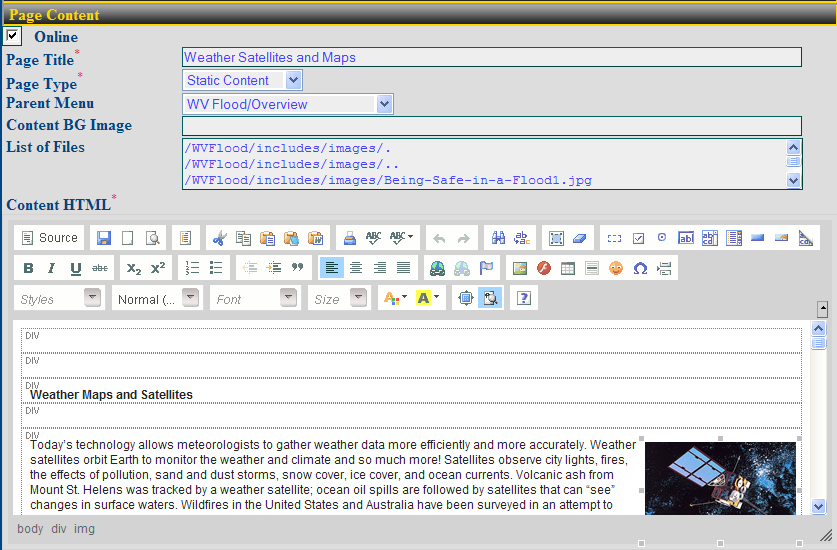Toggle Italic formatting
Image resolution: width=837 pixels, height=550 pixels.
tap(52, 268)
